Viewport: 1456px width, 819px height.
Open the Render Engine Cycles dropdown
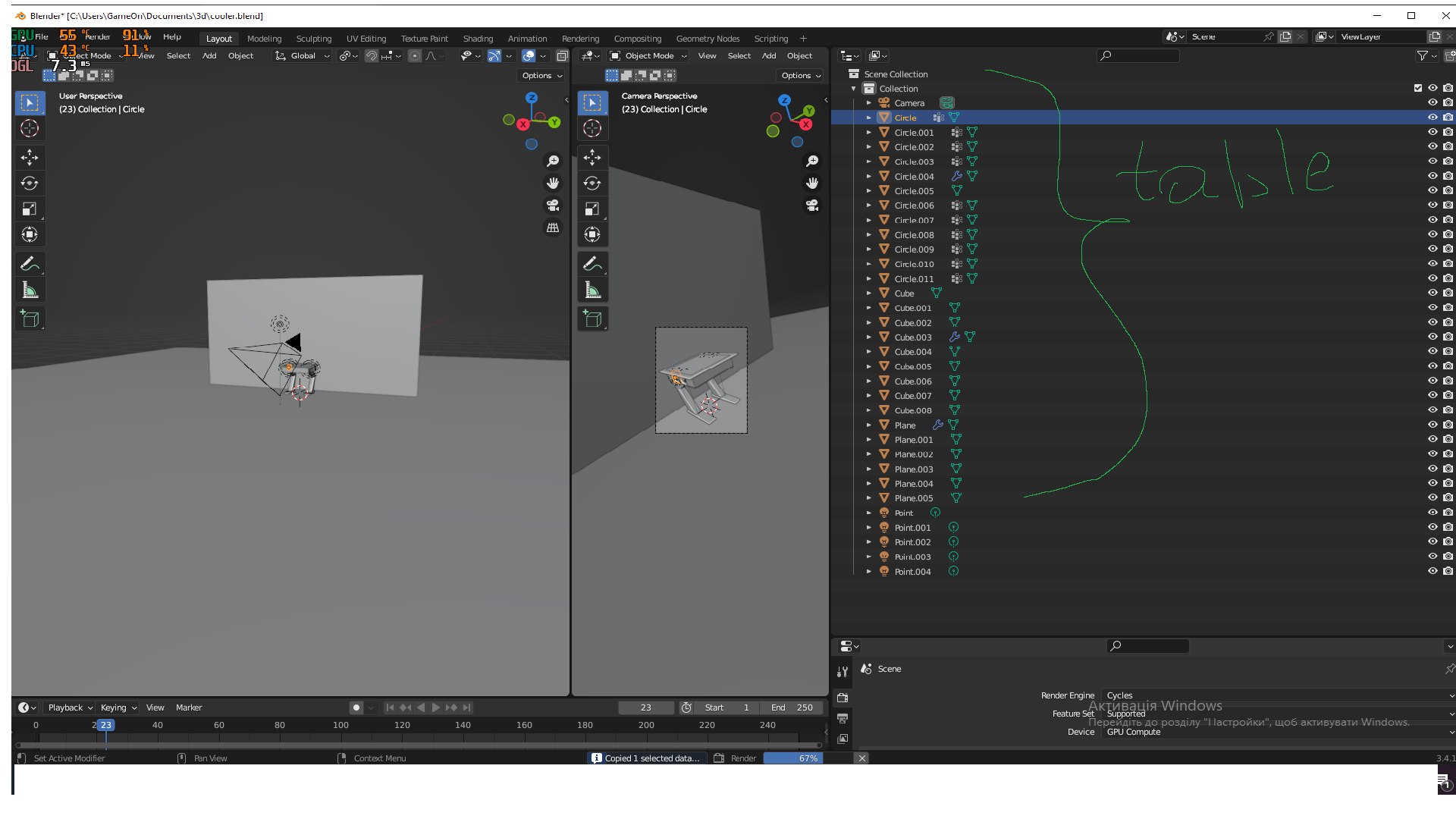tap(1279, 695)
